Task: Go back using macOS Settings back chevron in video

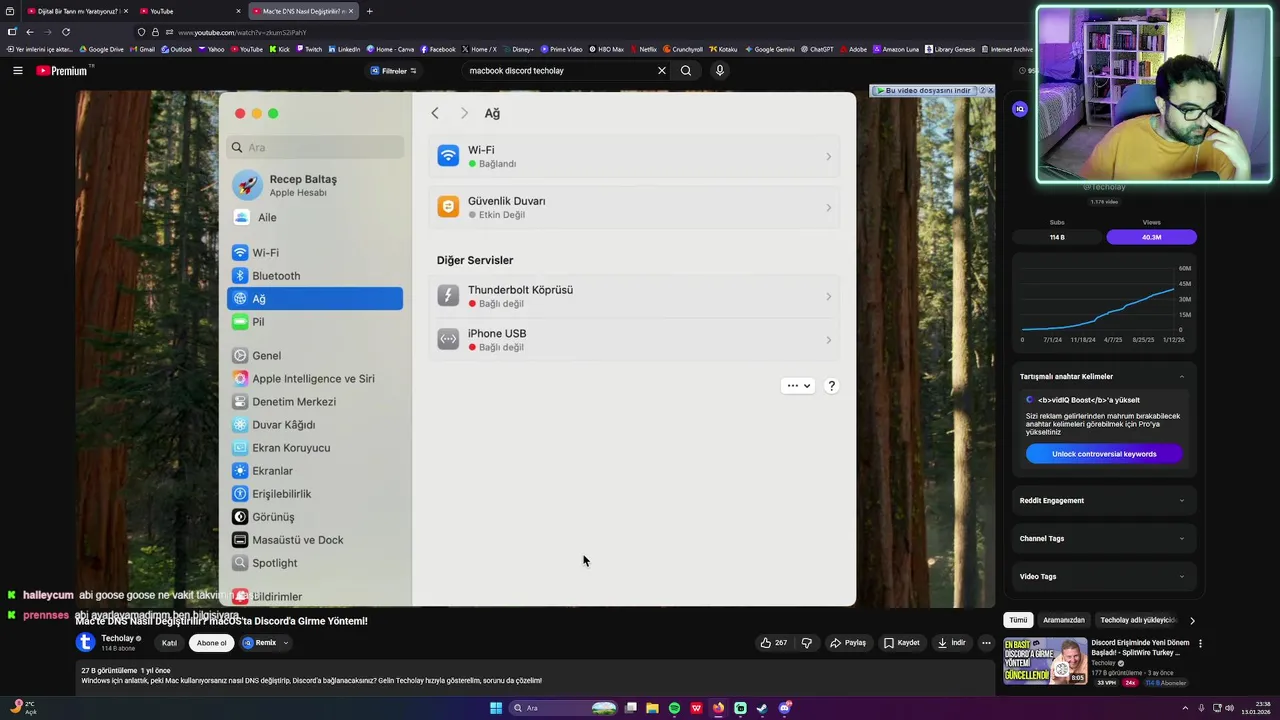Action: (435, 113)
